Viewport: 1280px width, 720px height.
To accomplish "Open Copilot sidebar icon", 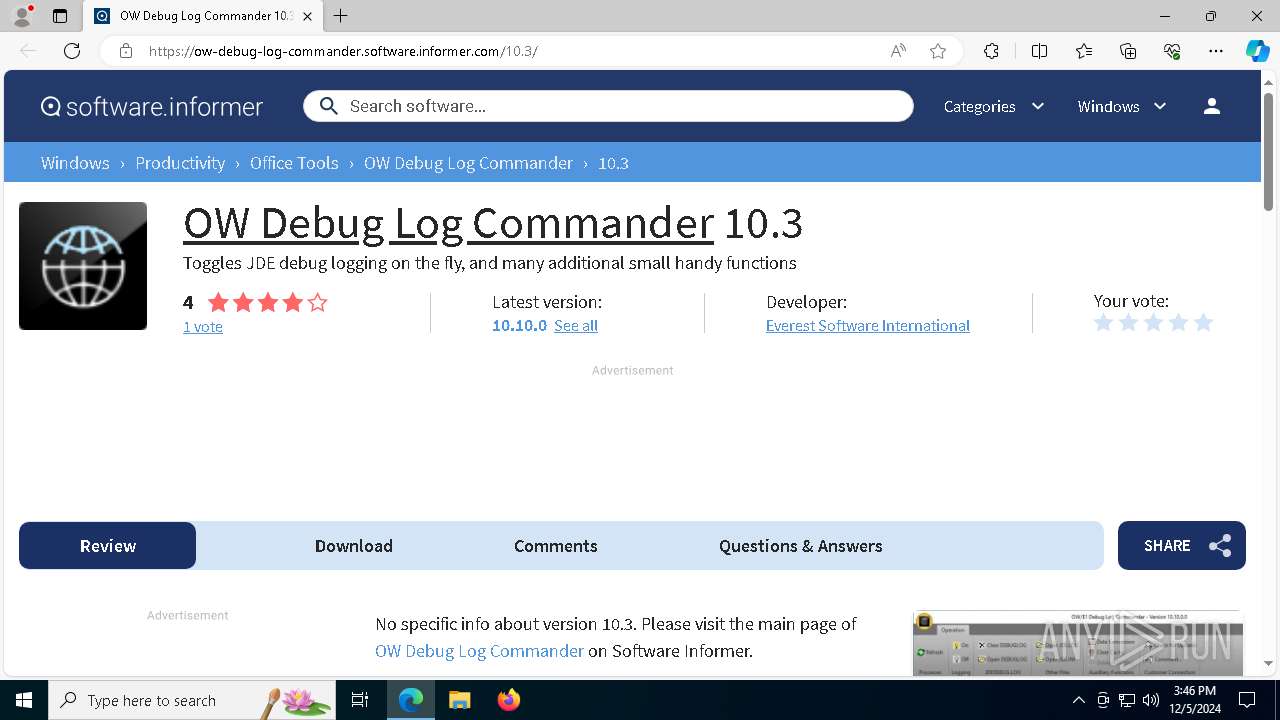I will [x=1257, y=51].
